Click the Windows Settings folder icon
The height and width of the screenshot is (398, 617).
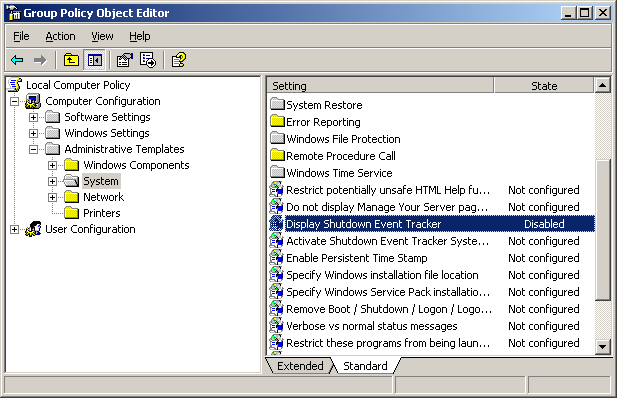(52, 133)
